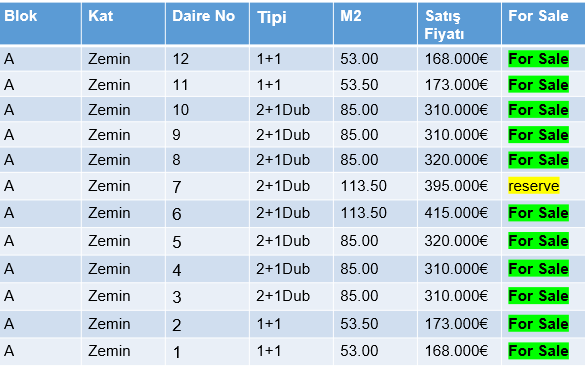Select the 2+1Dub type cell for apartment 9
Viewport: 585px width, 367px height.
291,135
